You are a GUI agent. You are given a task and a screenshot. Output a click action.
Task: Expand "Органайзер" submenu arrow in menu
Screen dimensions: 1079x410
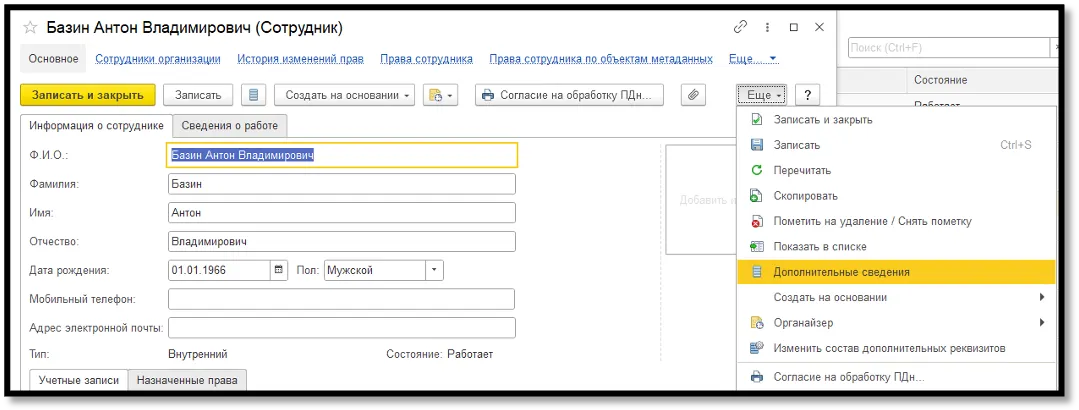pyautogui.click(x=1042, y=323)
